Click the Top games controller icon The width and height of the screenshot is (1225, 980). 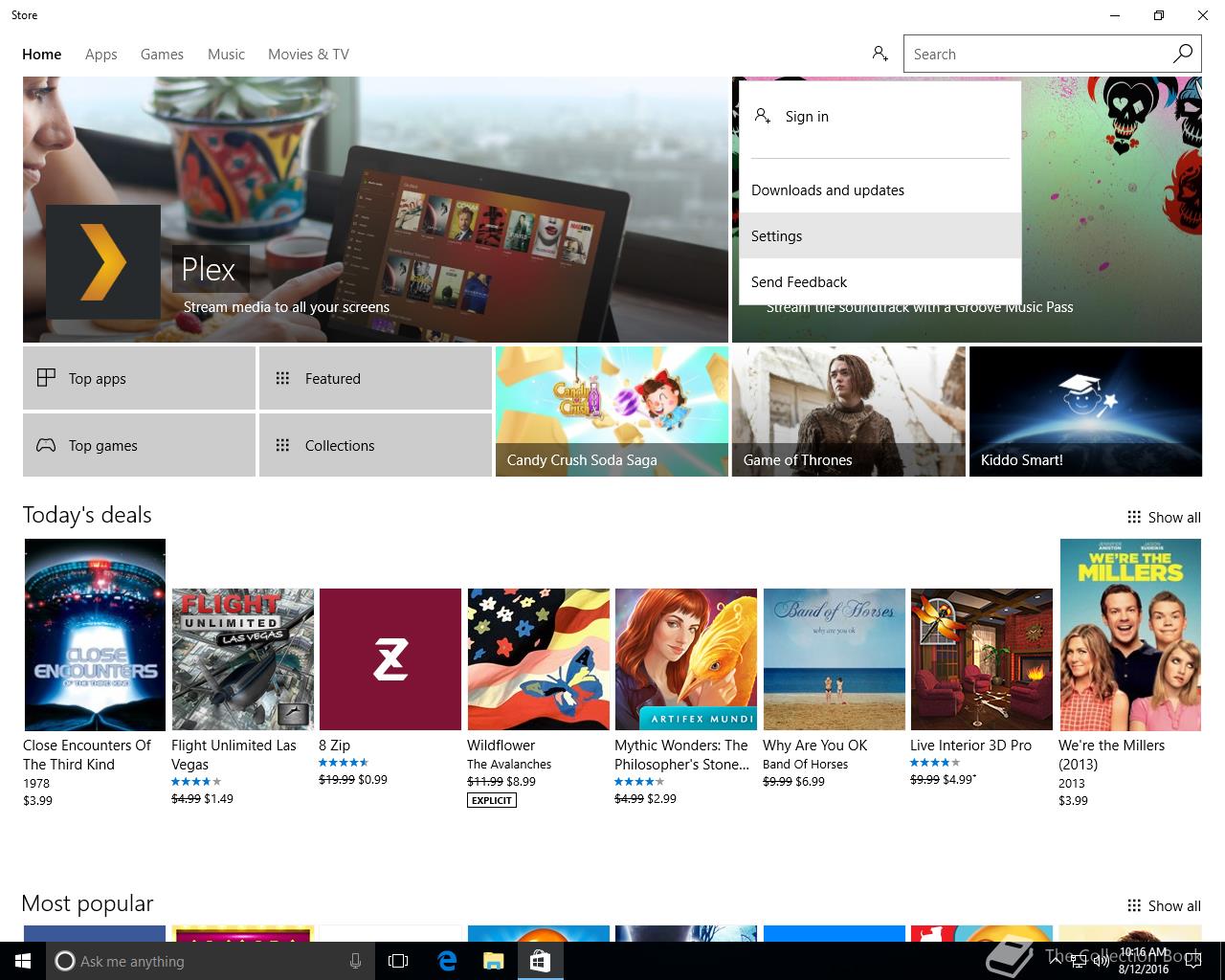point(46,445)
